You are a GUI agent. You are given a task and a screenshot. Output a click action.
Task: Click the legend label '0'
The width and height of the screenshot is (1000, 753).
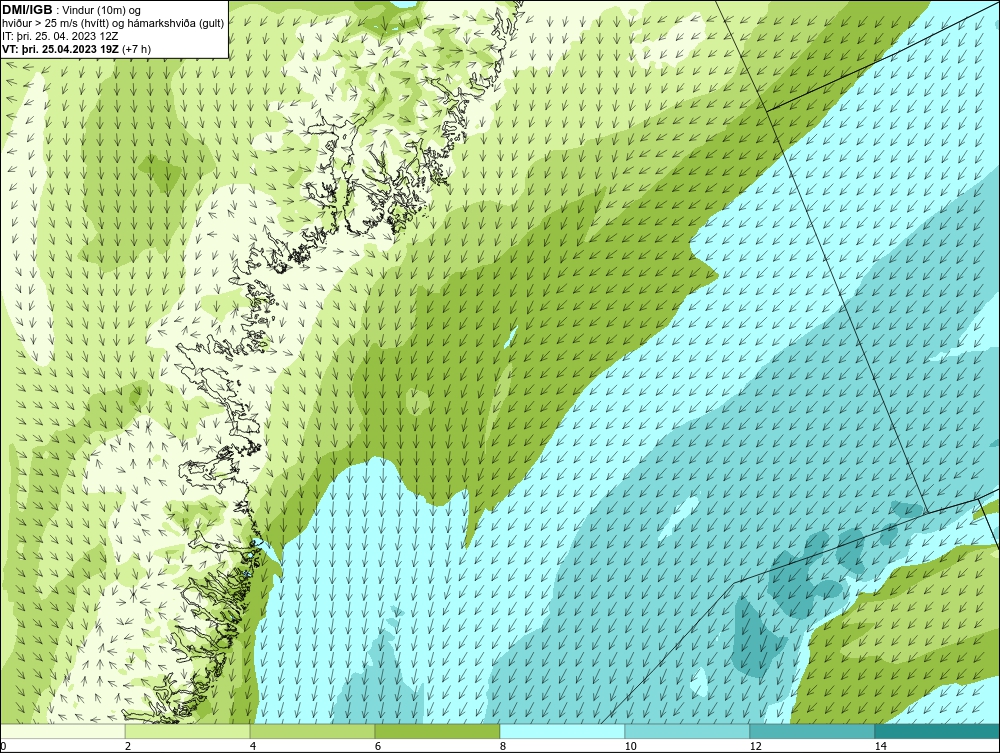point(3,746)
